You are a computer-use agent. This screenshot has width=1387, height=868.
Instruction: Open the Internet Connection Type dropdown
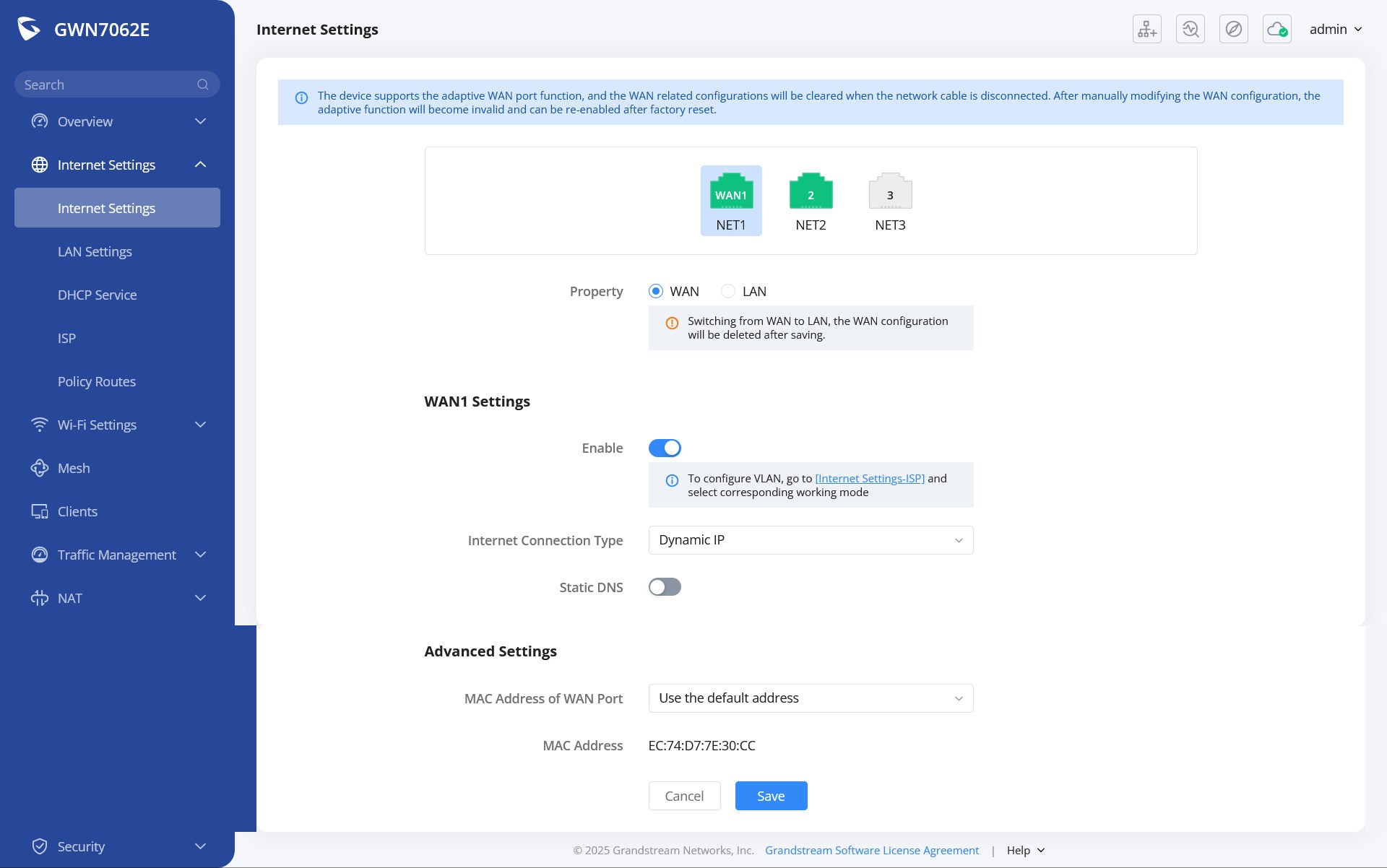coord(811,540)
